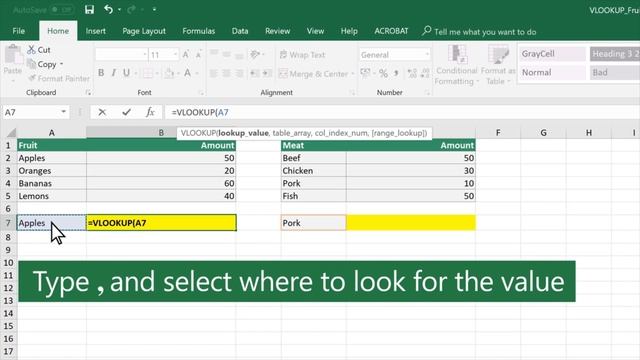Click the Increase Font Size icon
This screenshot has height=360, width=640.
point(186,54)
